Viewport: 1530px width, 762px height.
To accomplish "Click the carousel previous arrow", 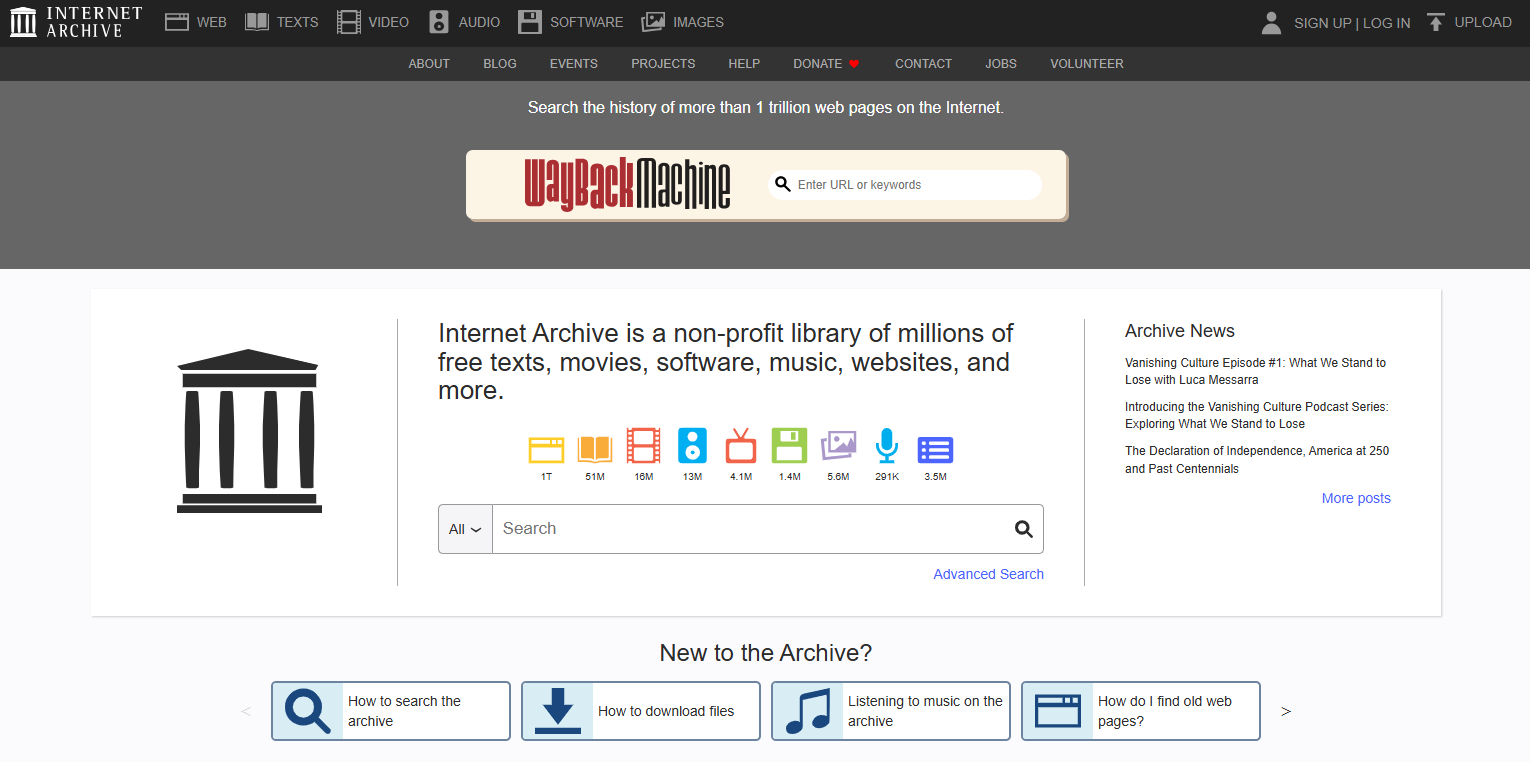I will point(246,712).
